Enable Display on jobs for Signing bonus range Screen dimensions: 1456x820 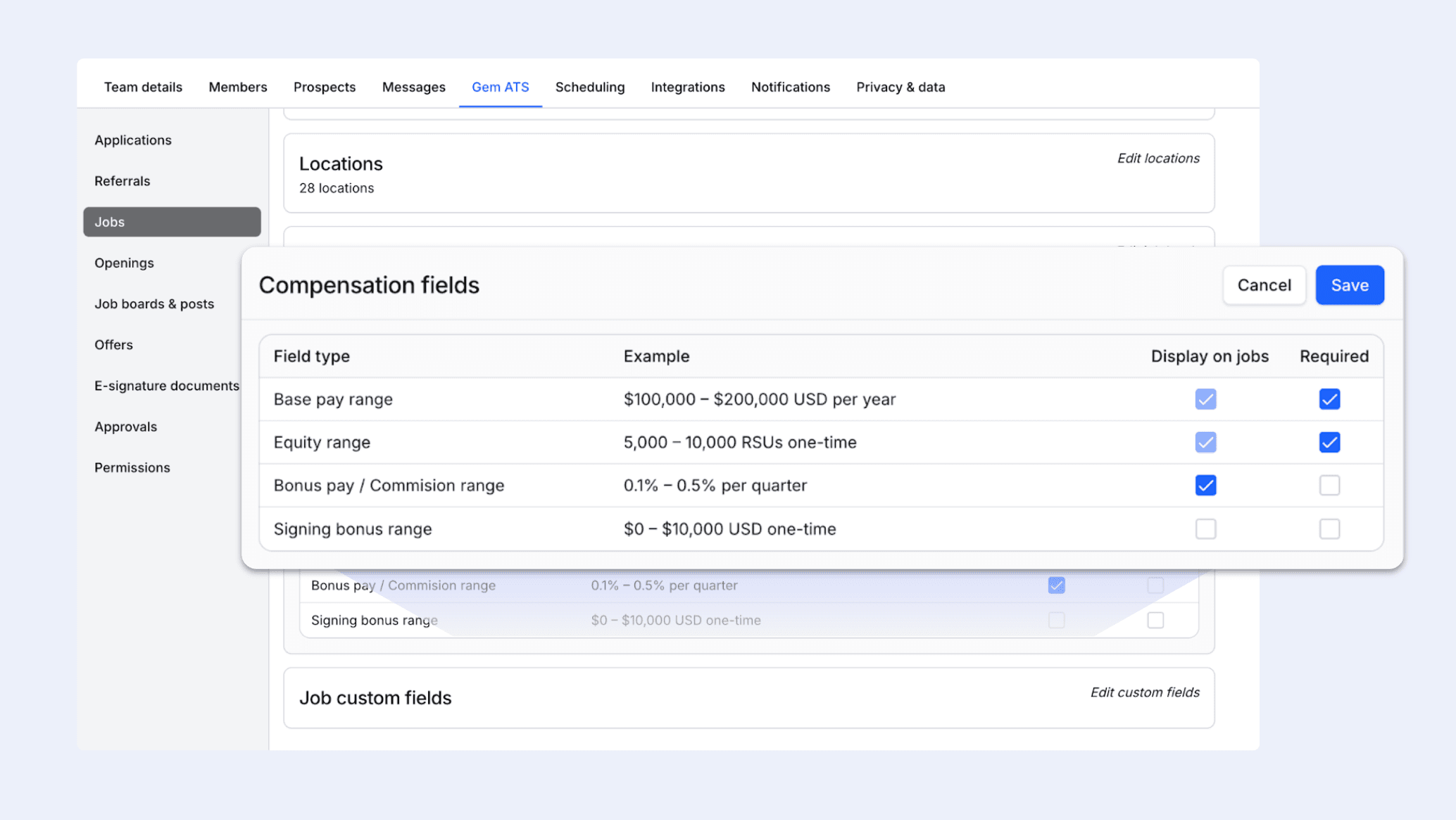tap(1205, 528)
